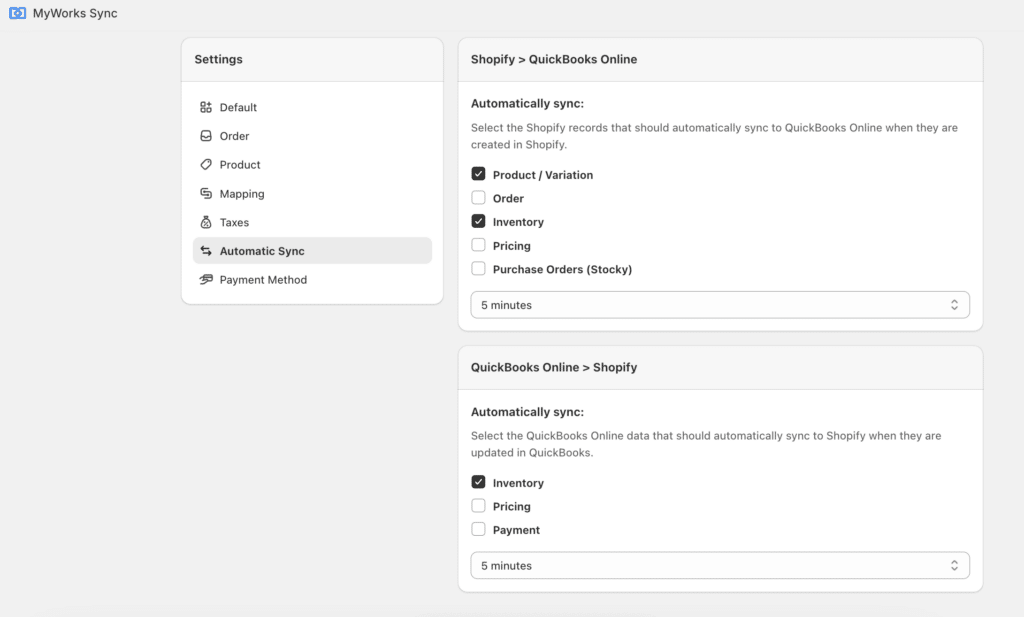
Task: Click the Shopify > QuickBooks Online heading
Action: coord(554,59)
